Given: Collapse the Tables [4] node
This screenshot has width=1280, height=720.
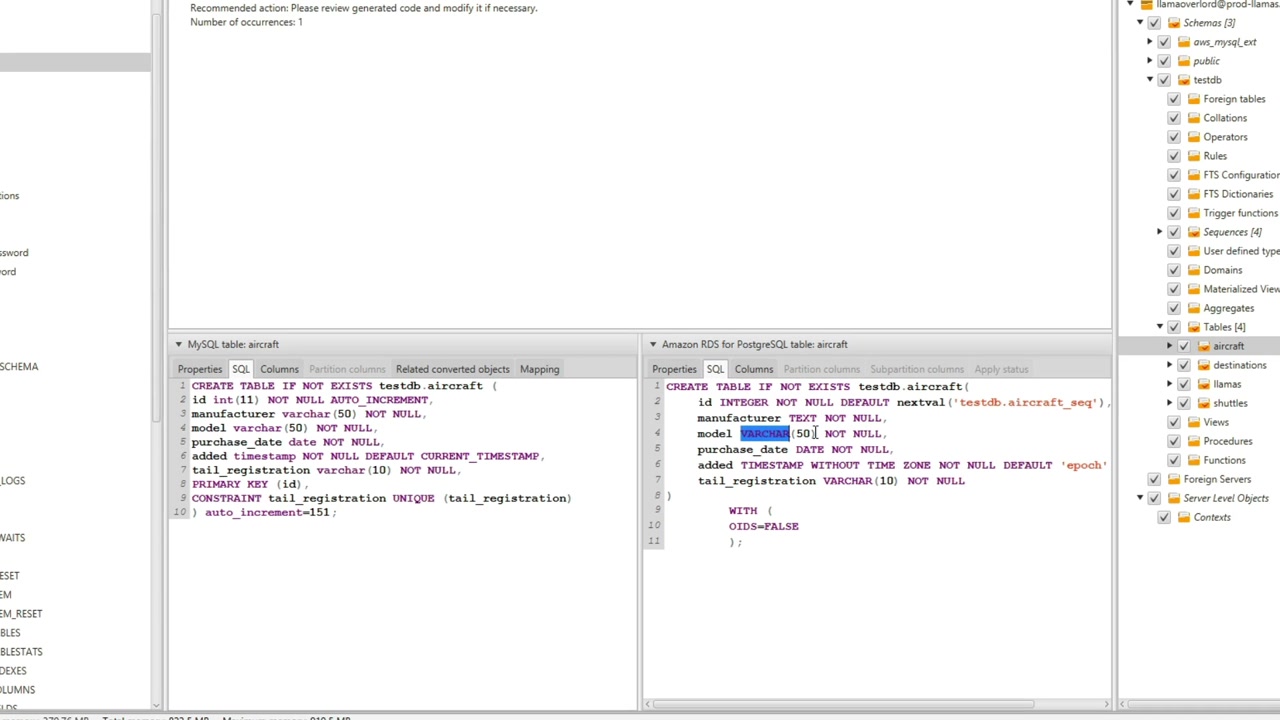Looking at the screenshot, I should 1160,327.
